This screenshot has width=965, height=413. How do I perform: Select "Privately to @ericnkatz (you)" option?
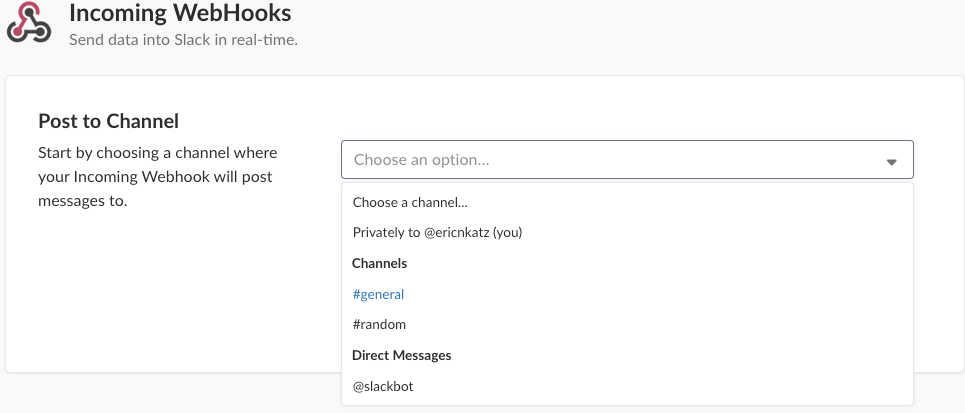click(627, 232)
